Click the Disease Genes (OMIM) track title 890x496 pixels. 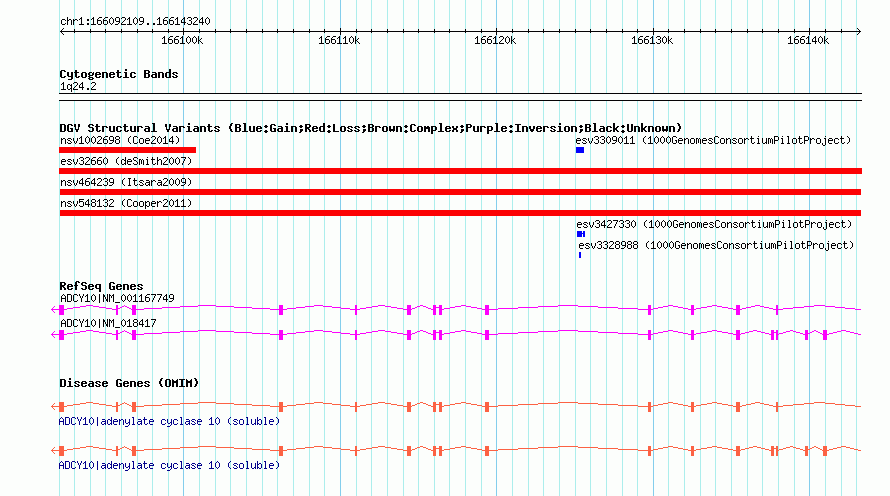129,384
